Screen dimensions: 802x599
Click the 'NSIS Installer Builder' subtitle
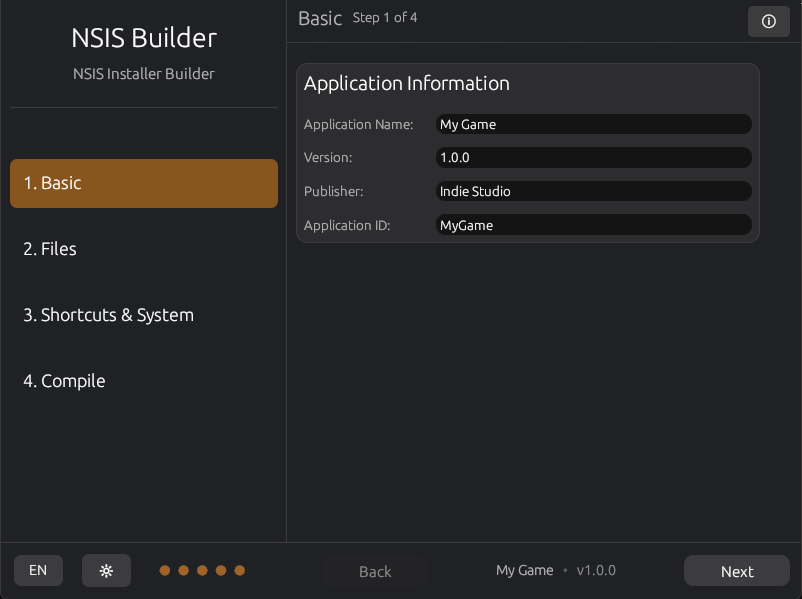pos(144,74)
